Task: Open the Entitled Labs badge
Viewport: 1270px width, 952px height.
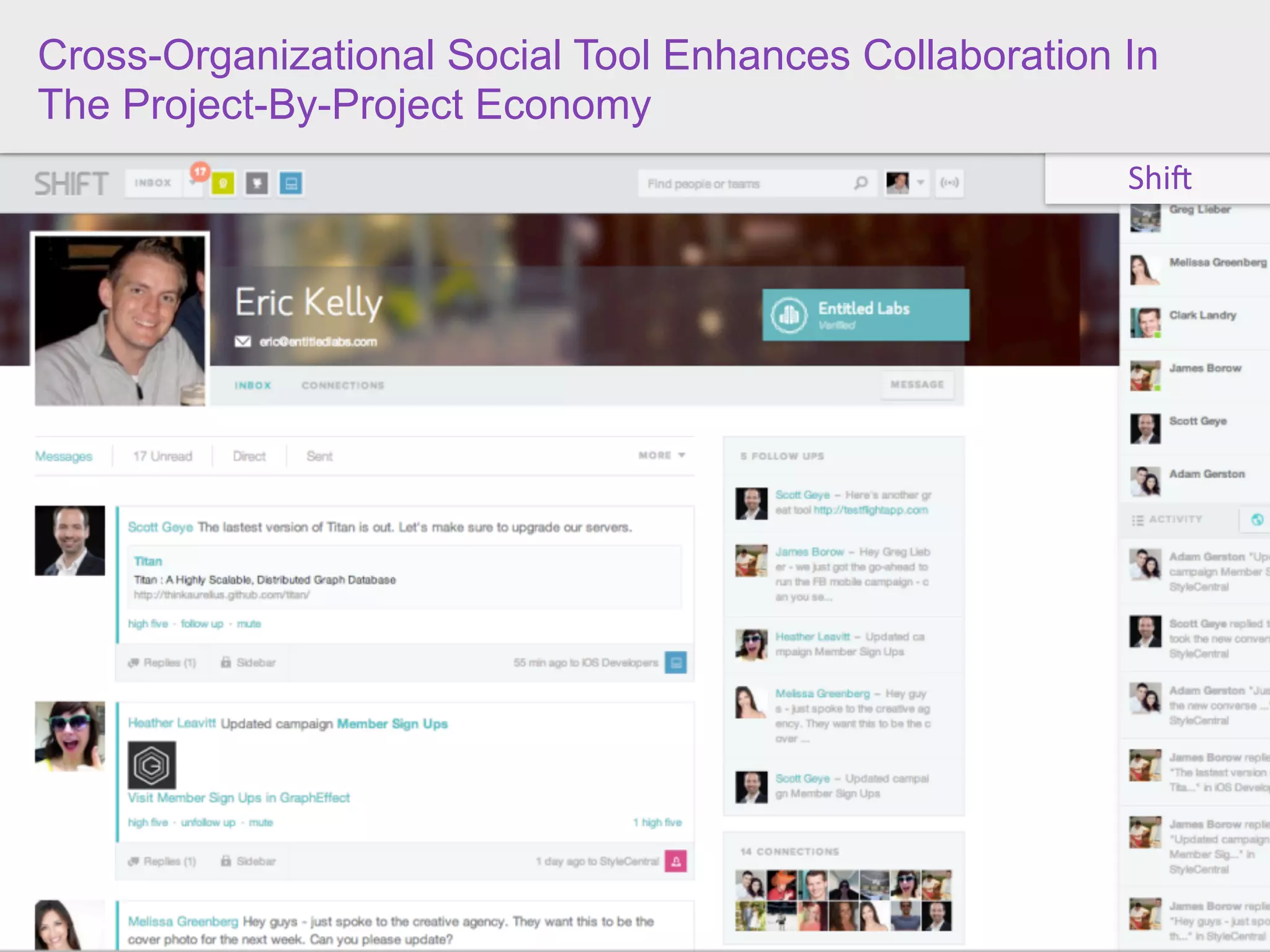Action: 865,315
